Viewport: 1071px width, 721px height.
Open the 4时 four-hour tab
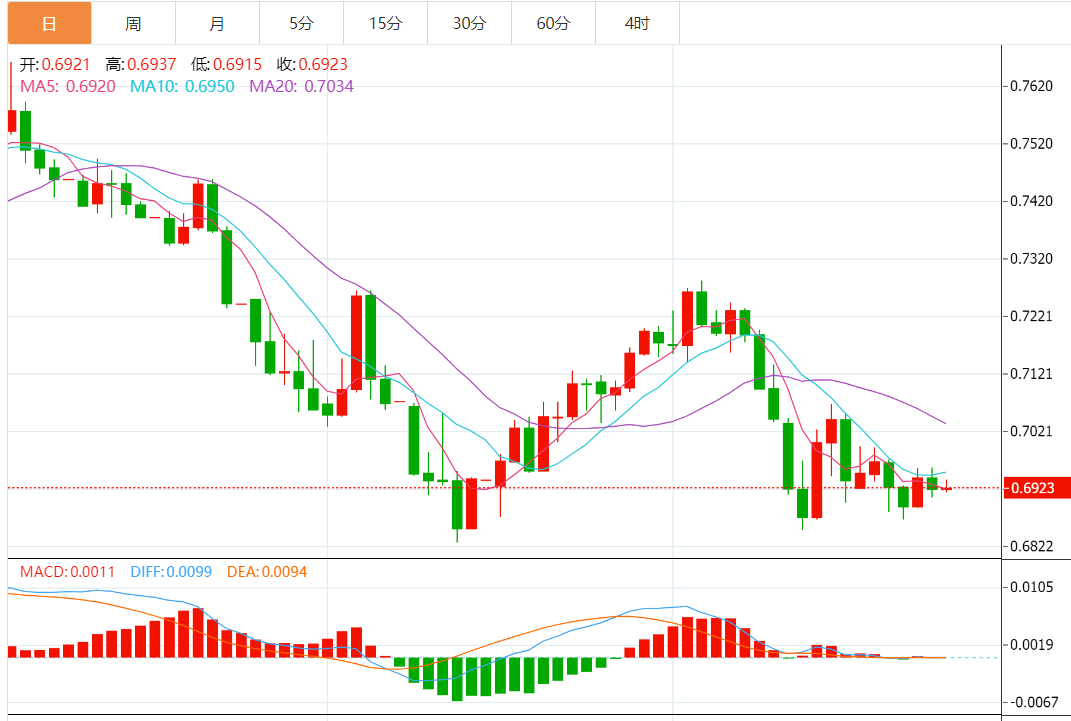637,23
